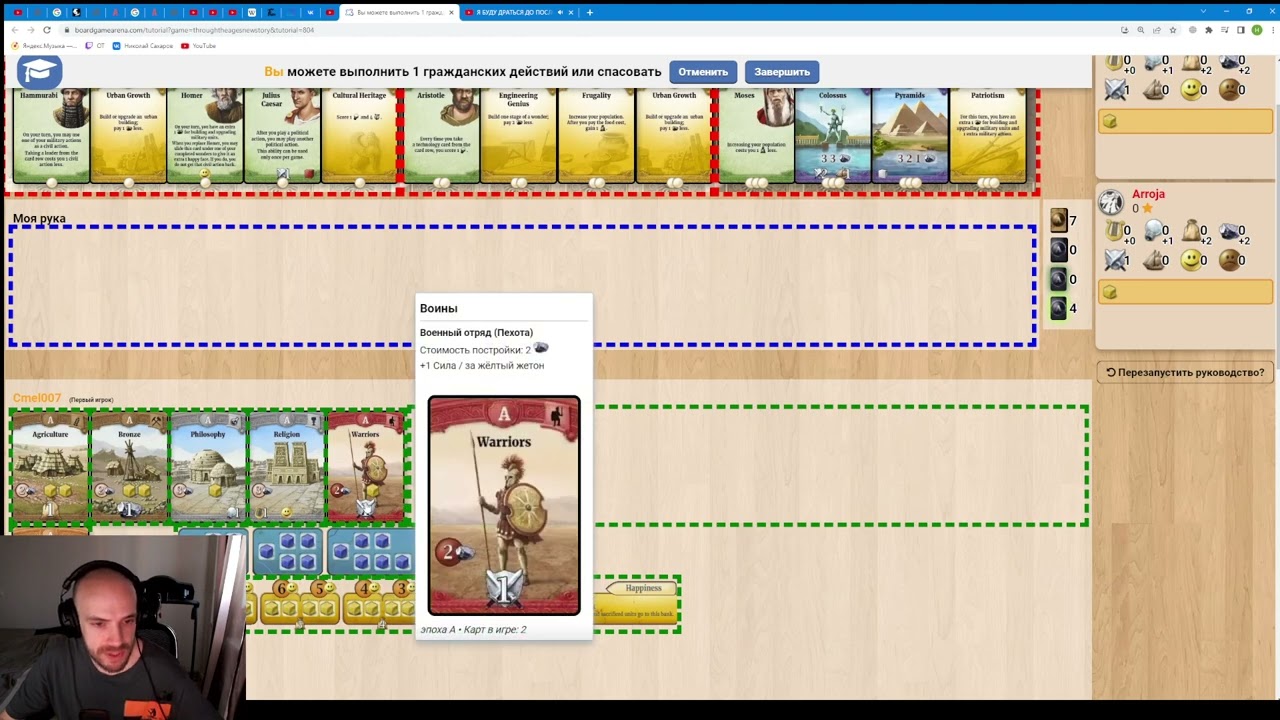
Task: Go back with browser back arrow
Action: pyautogui.click(x=14, y=30)
